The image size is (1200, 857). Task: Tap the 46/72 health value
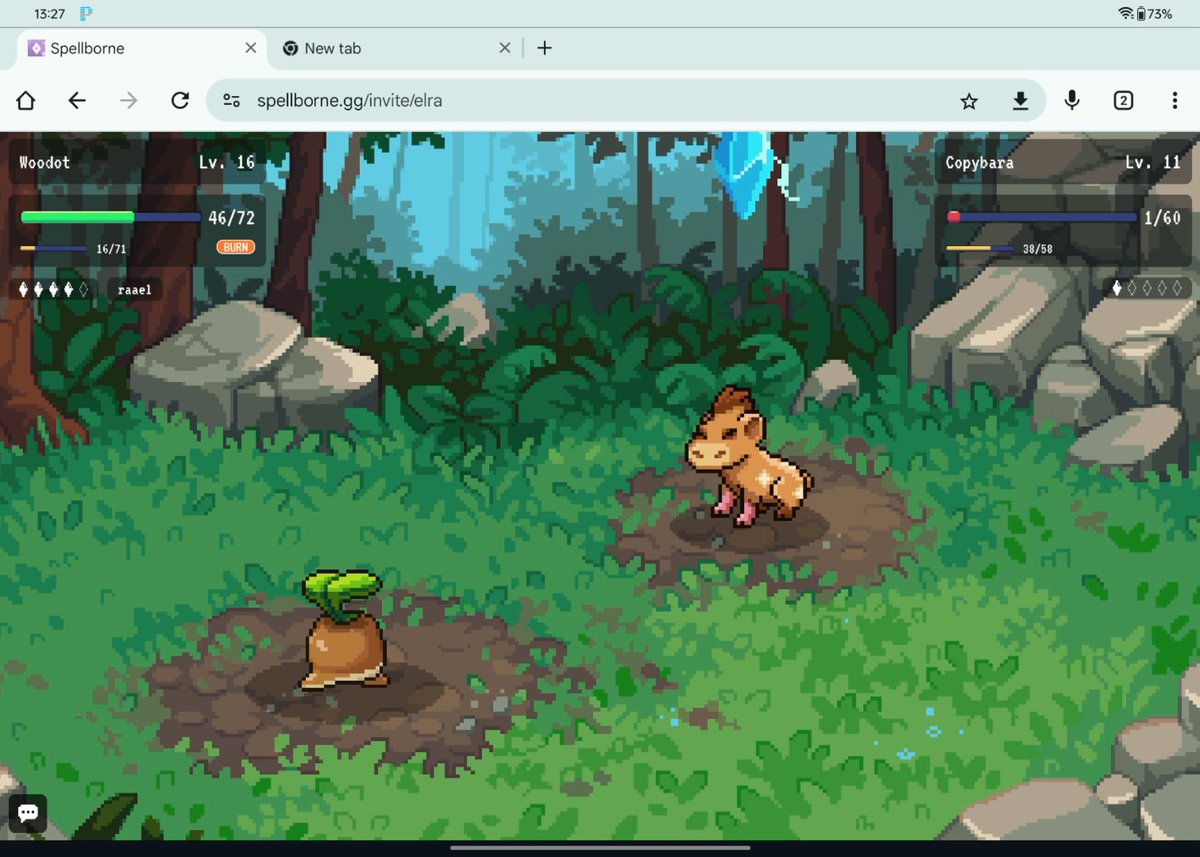[231, 218]
